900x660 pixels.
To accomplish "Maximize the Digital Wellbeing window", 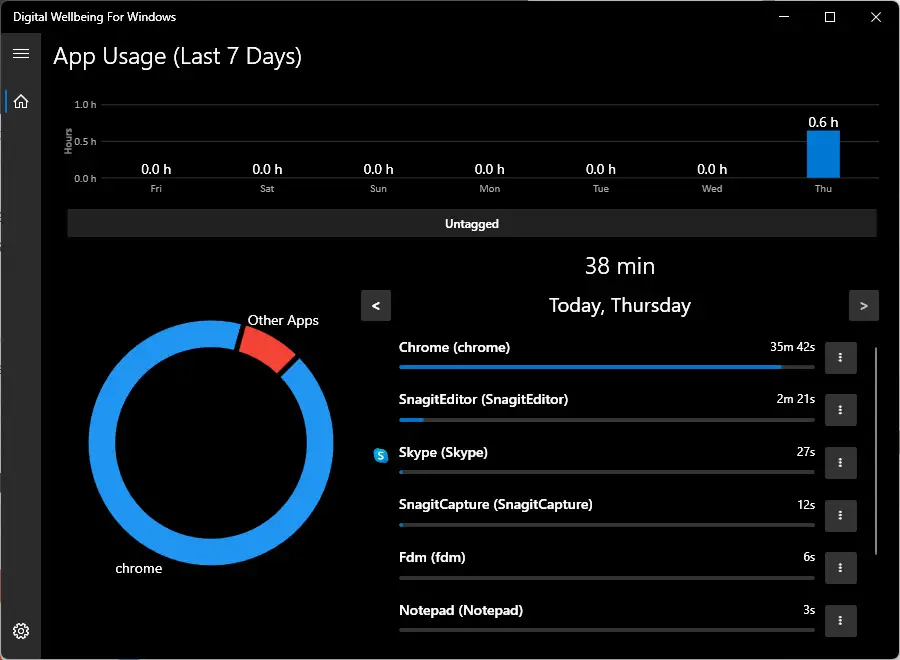I will (830, 17).
